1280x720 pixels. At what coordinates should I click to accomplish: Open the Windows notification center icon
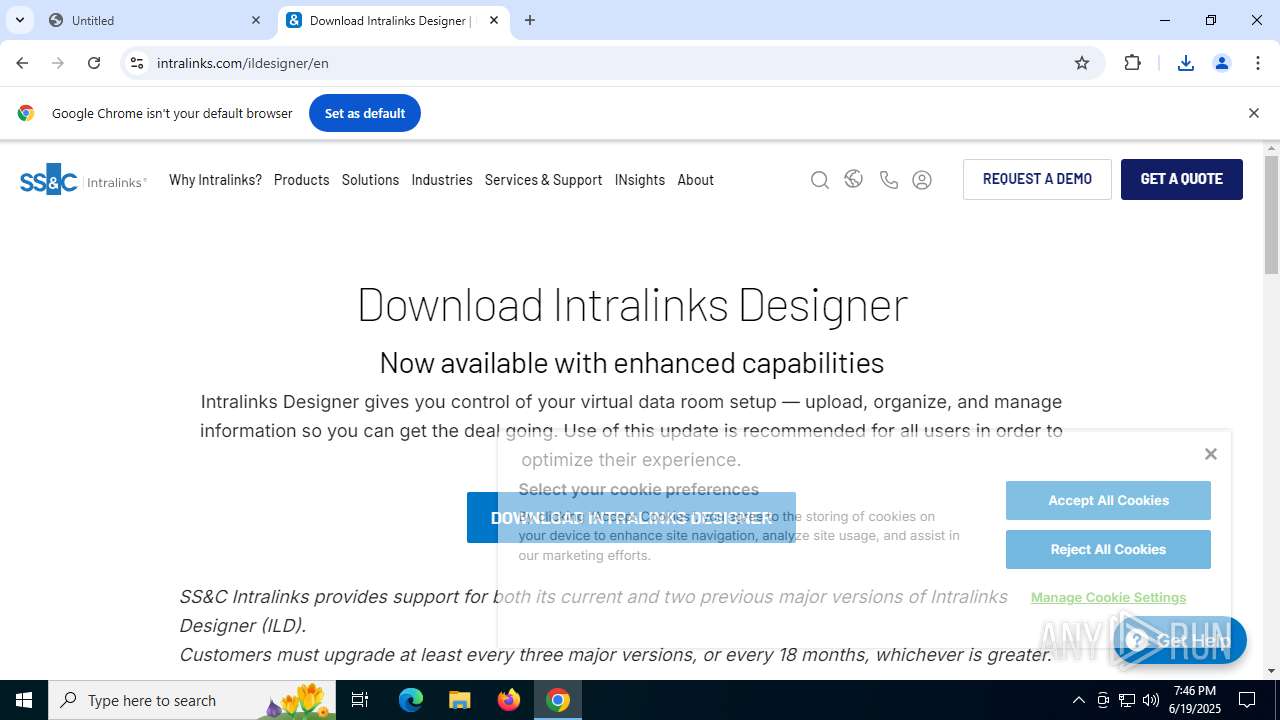(x=1248, y=700)
